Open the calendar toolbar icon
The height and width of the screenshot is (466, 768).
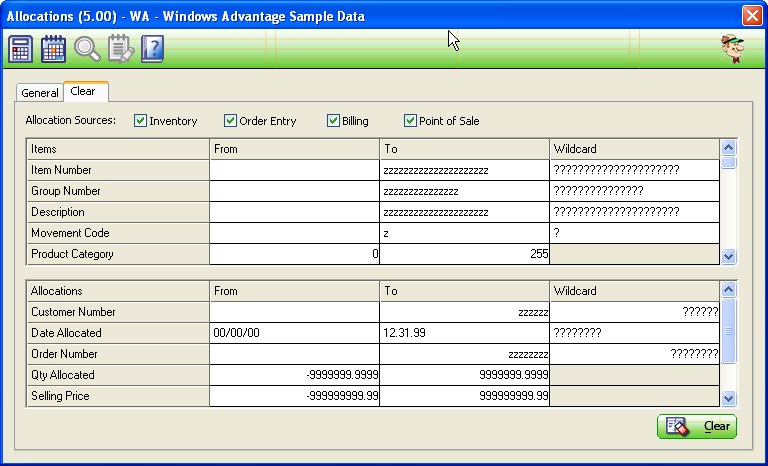[53, 49]
